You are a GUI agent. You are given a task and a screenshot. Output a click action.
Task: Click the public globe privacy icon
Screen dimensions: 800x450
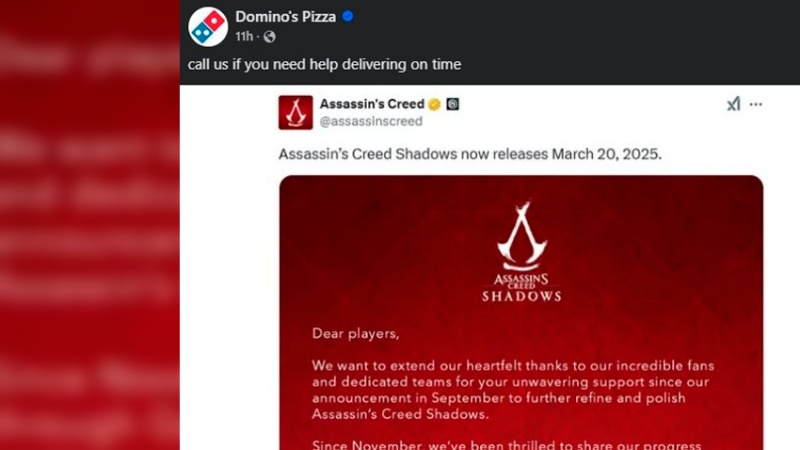point(269,37)
